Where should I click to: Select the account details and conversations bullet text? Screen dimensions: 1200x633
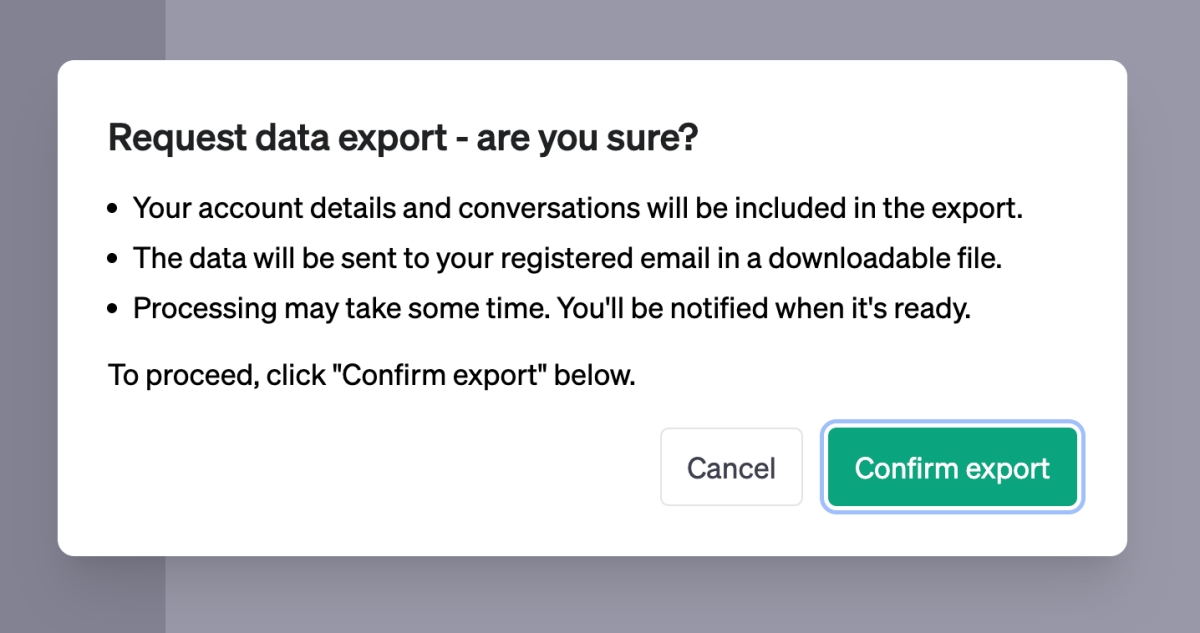click(x=577, y=209)
